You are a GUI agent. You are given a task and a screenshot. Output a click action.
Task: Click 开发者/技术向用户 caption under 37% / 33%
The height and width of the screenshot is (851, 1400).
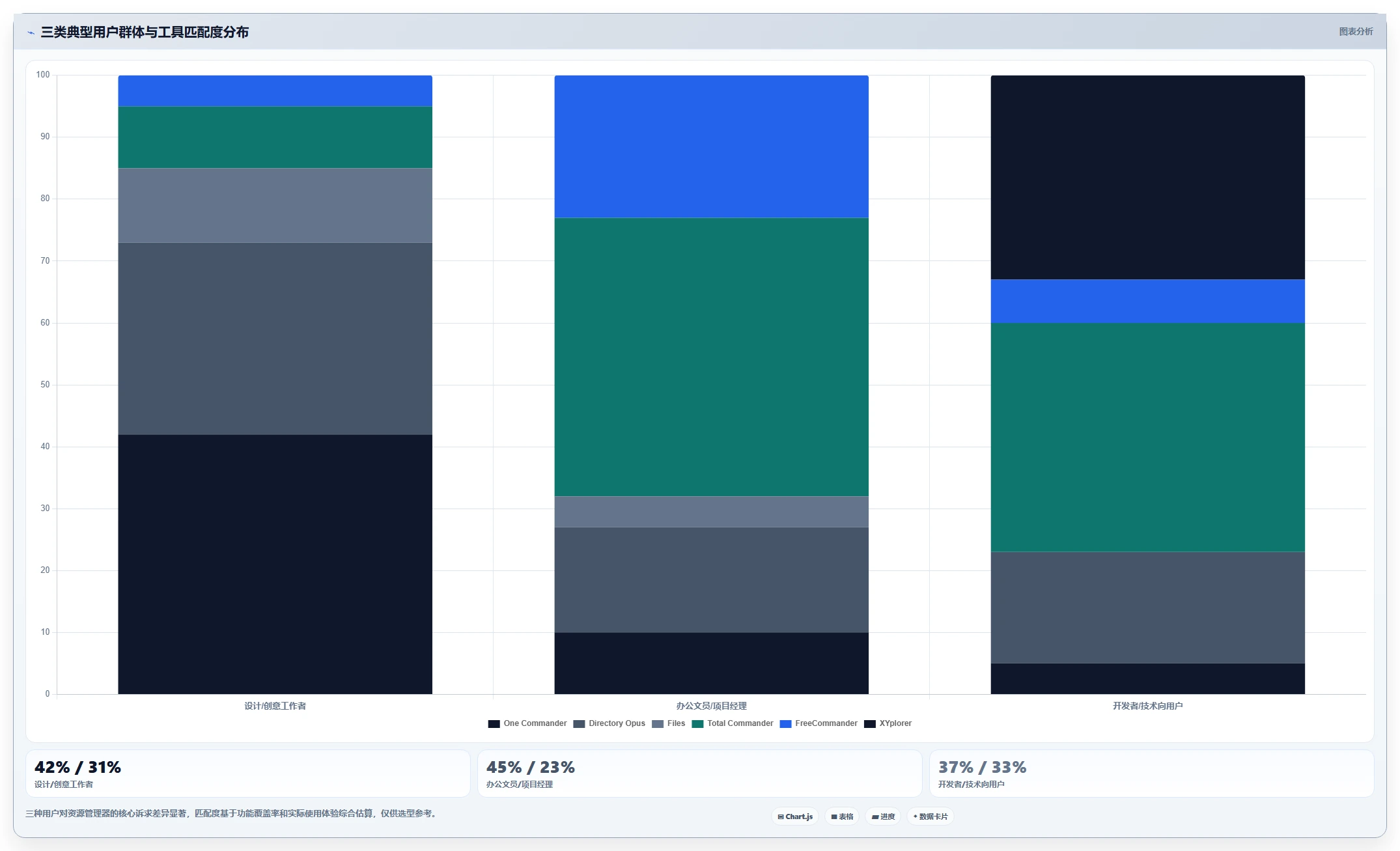click(x=972, y=785)
